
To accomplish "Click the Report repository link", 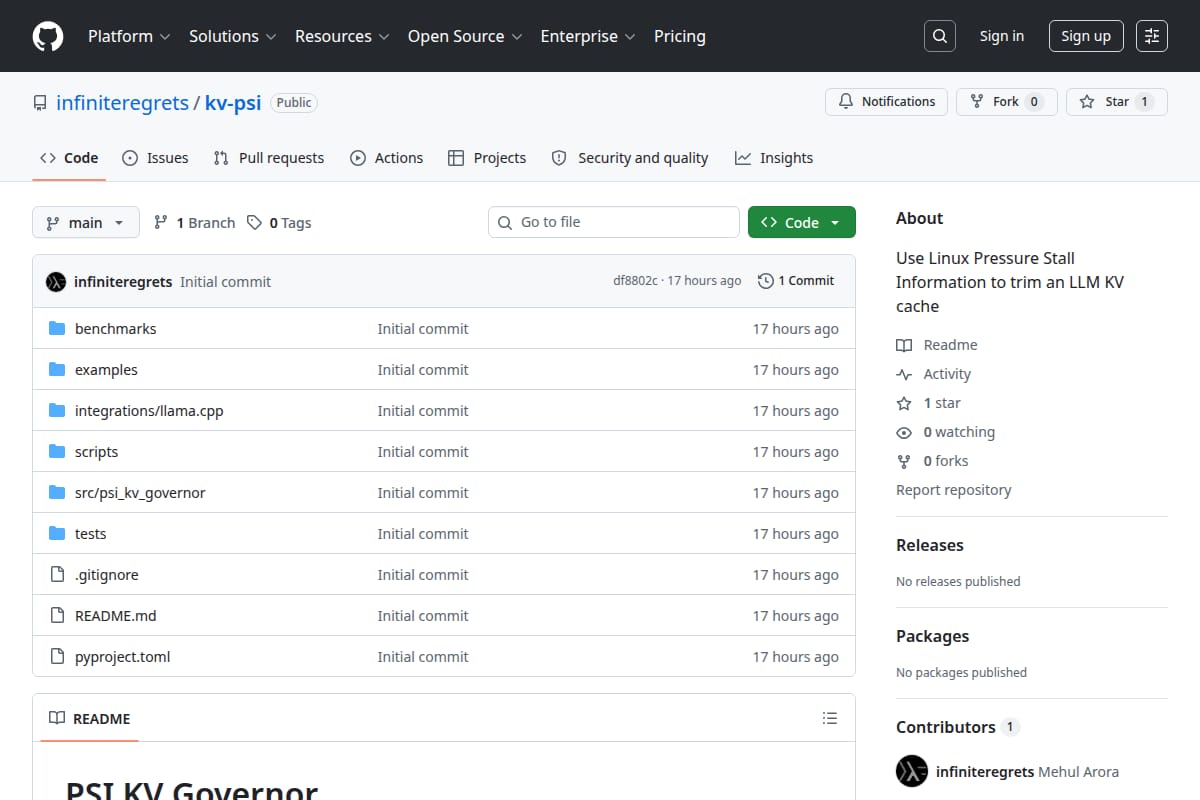I will (954, 490).
